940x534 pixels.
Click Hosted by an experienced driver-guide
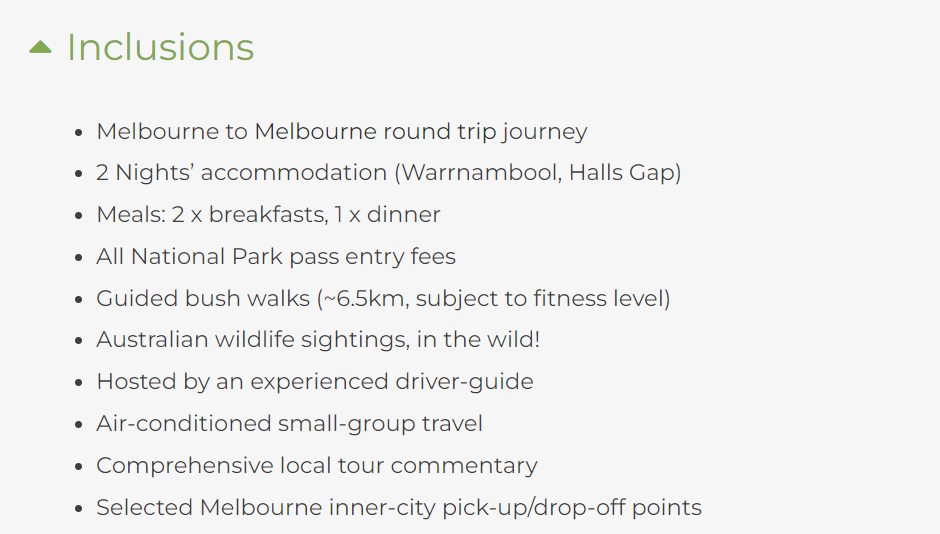coord(315,382)
